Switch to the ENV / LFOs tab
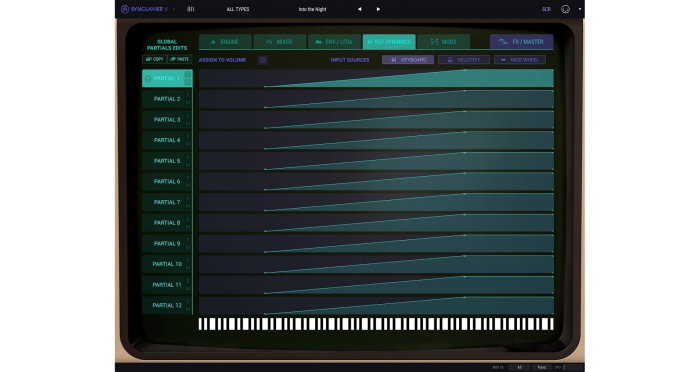Viewport: 700px width, 372px height. (x=334, y=42)
